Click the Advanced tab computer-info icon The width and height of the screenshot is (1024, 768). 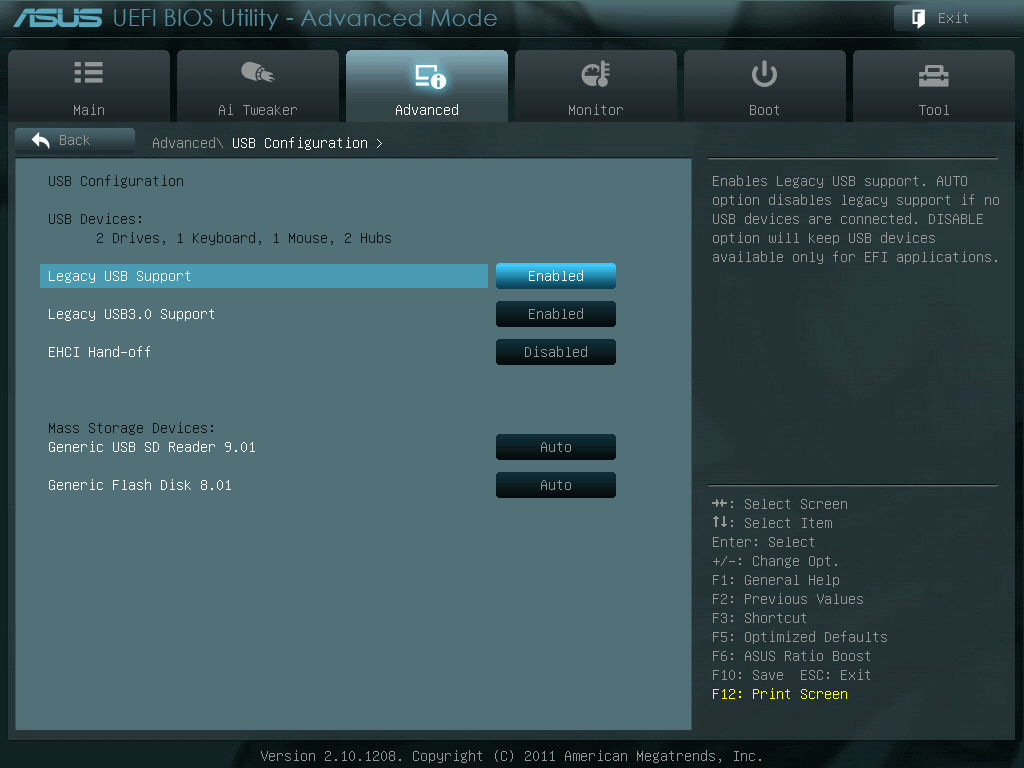pos(430,76)
